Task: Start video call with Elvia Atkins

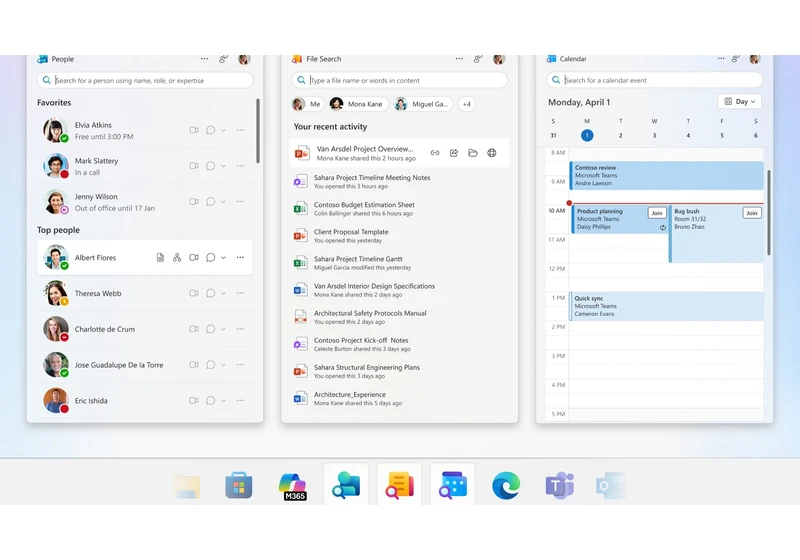Action: point(194,130)
